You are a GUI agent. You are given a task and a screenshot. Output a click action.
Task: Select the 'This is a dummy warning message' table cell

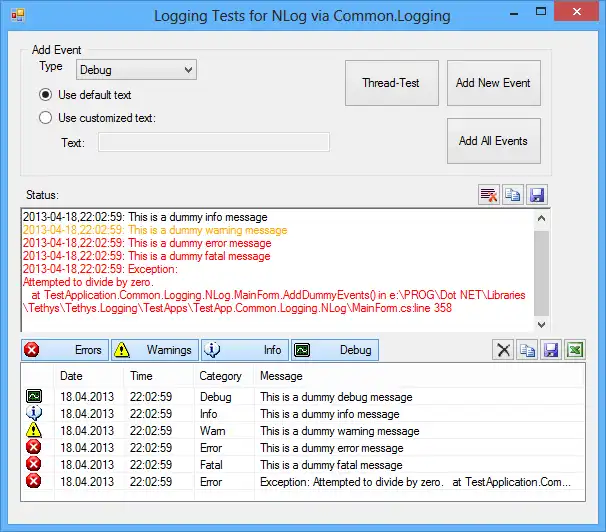click(340, 431)
